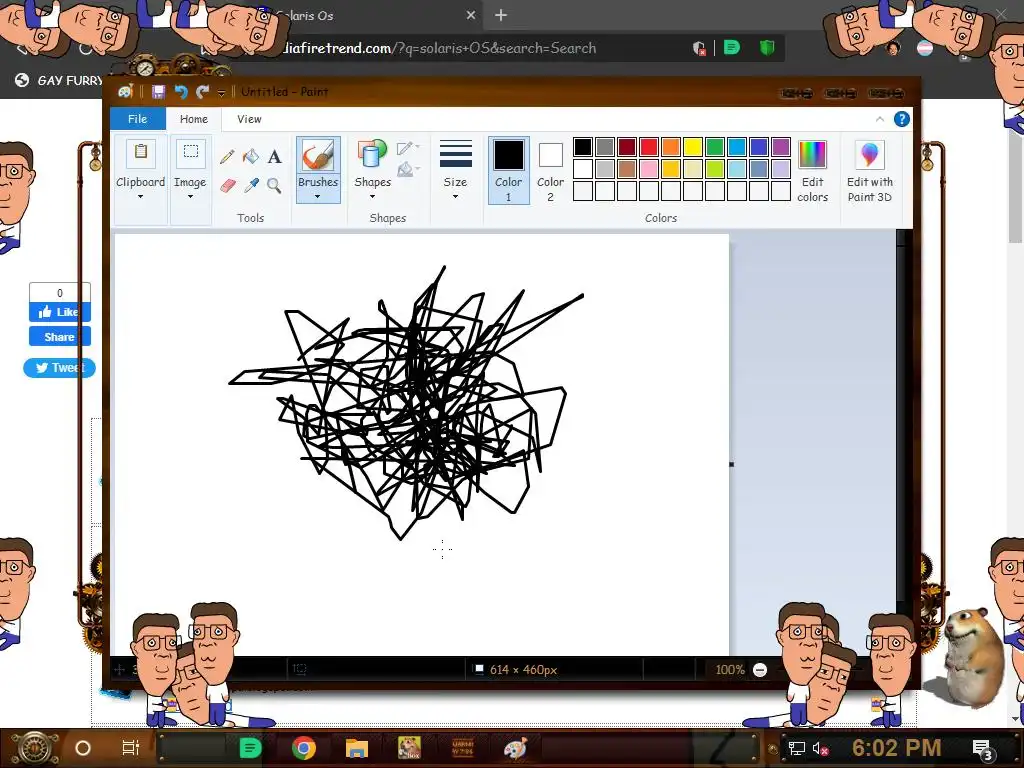
Task: Switch to the Home ribbon tab
Action: coord(193,119)
